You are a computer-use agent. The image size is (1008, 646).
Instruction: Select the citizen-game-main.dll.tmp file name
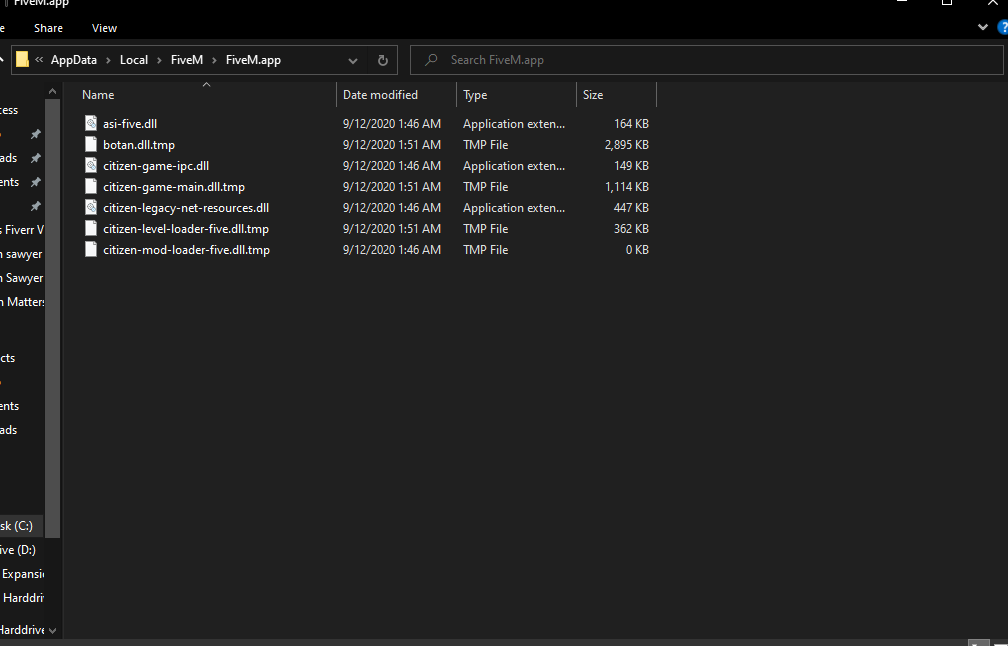[174, 187]
